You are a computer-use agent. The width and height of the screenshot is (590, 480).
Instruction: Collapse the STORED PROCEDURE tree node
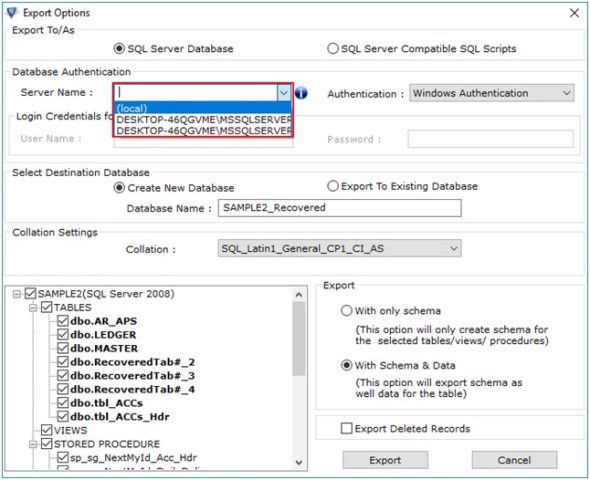[x=33, y=444]
